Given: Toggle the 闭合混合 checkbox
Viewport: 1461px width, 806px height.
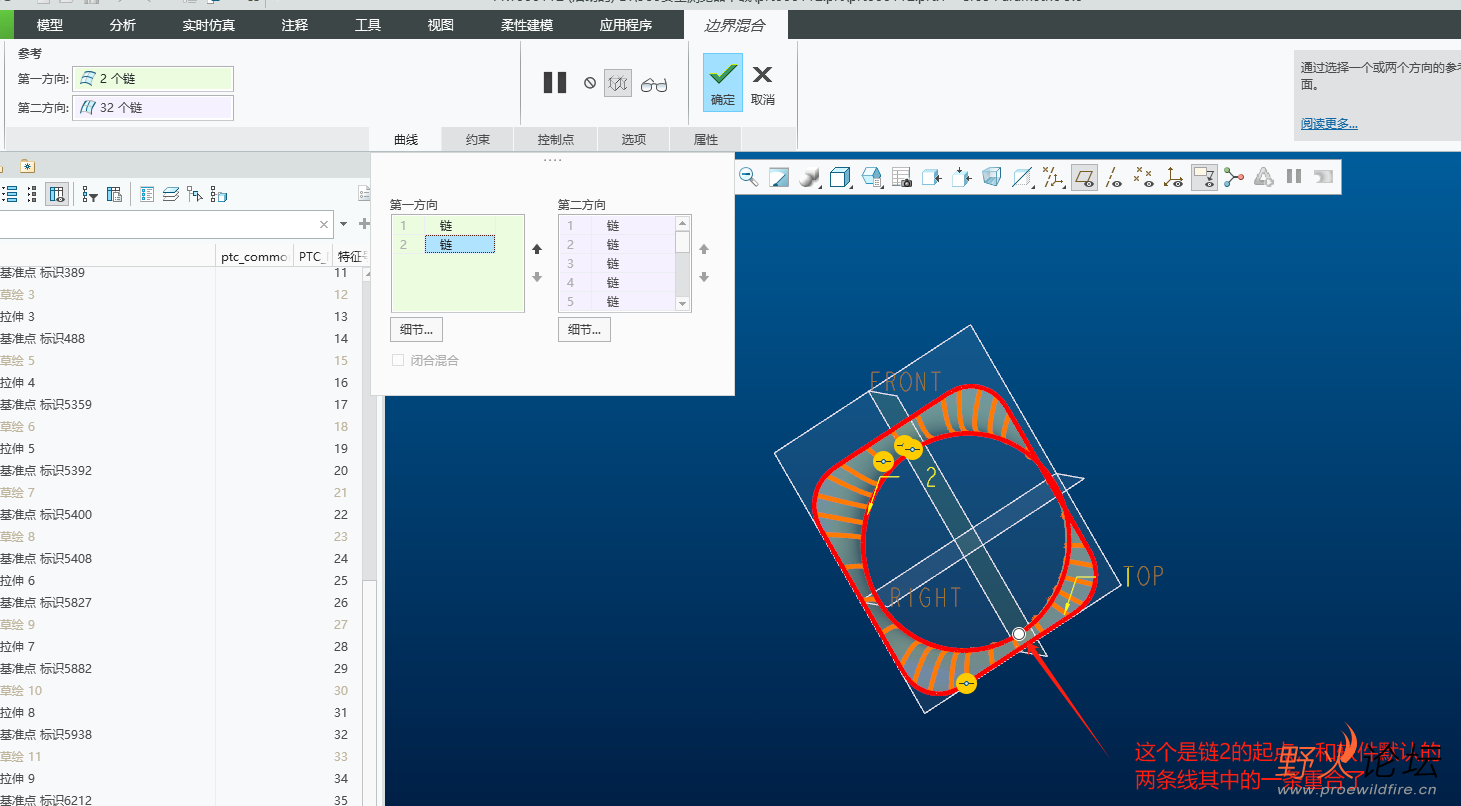Looking at the screenshot, I should coord(398,360).
